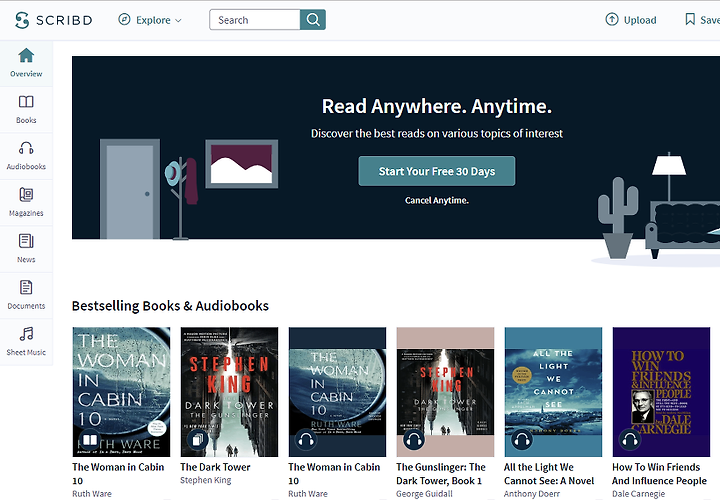Open The Dark Tower book cover
720x500 pixels.
click(229, 392)
